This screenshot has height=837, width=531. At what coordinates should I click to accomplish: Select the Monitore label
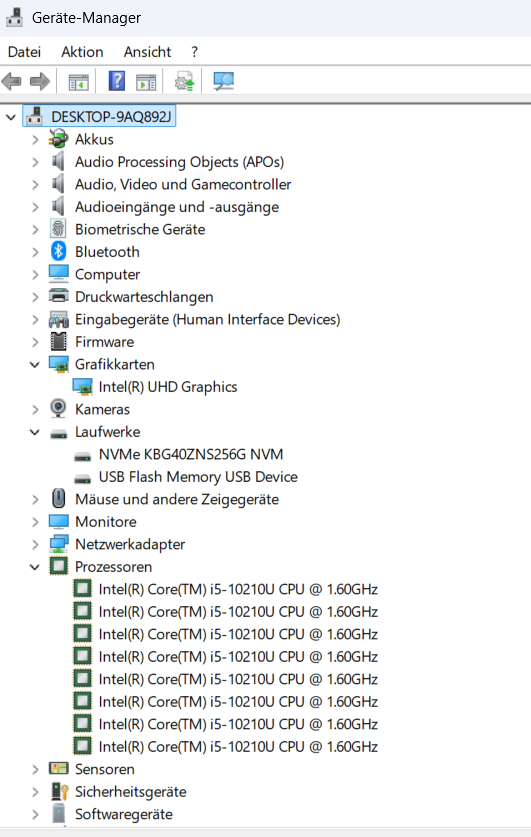pyautogui.click(x=106, y=522)
